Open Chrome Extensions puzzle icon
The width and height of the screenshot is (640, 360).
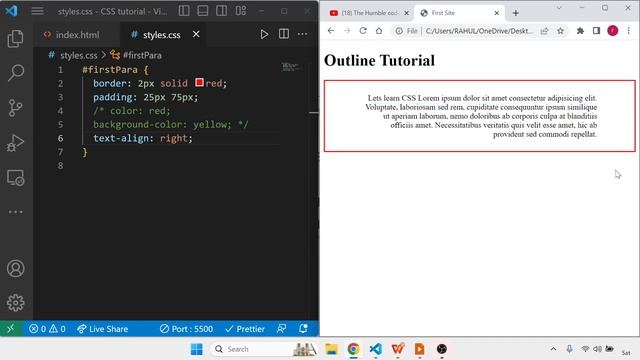tap(580, 31)
